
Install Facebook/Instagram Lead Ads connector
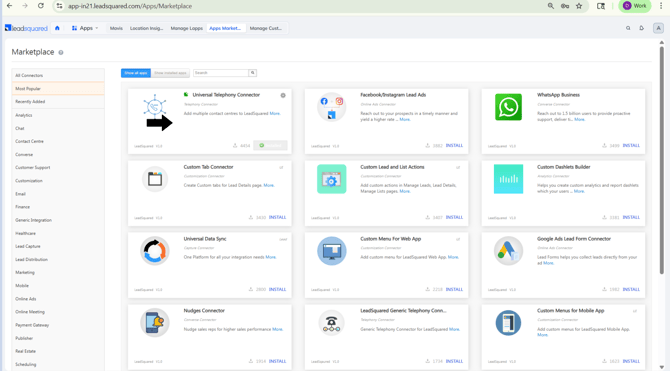point(454,145)
